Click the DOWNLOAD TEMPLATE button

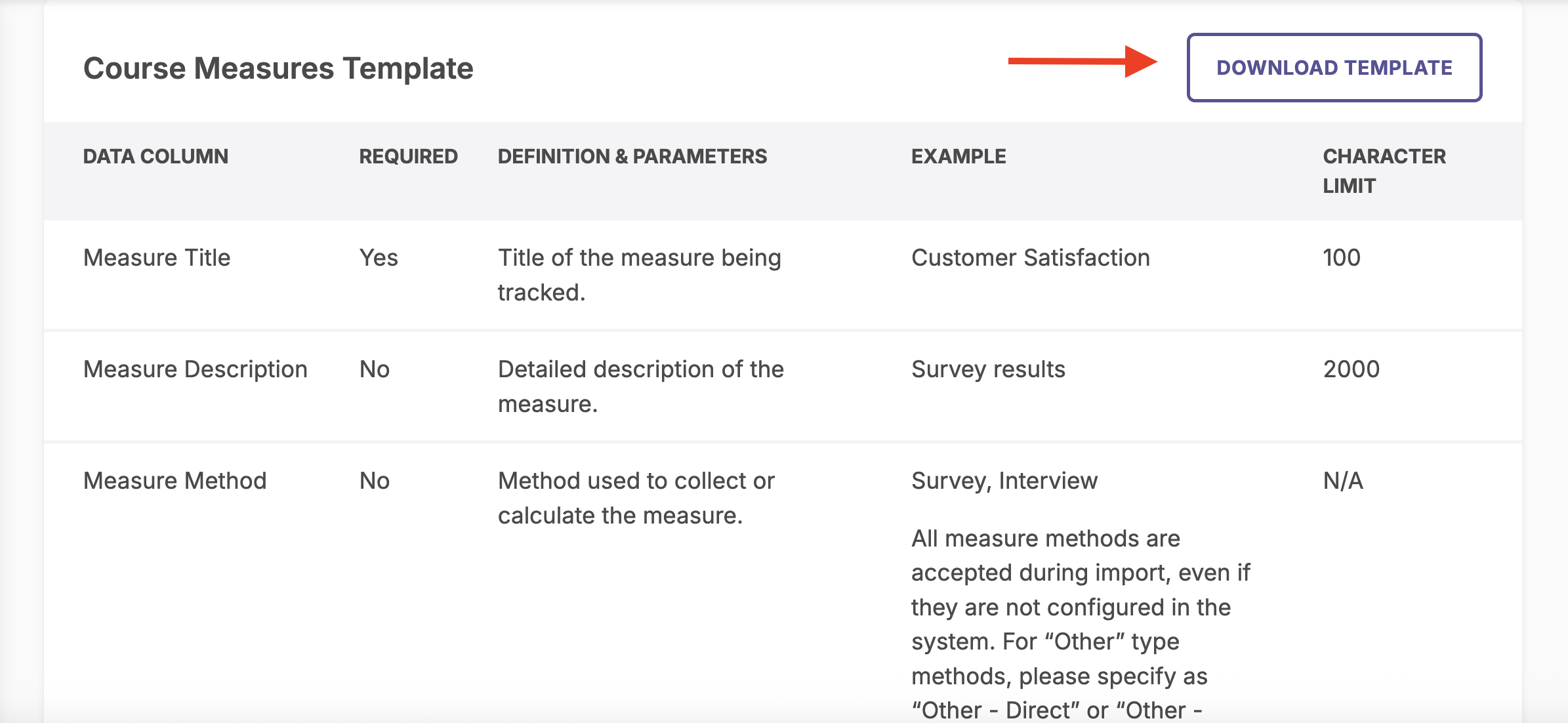[x=1334, y=68]
